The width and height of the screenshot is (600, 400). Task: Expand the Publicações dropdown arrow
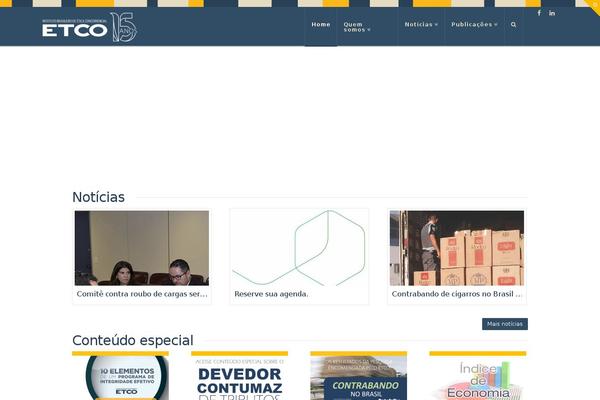click(x=496, y=24)
